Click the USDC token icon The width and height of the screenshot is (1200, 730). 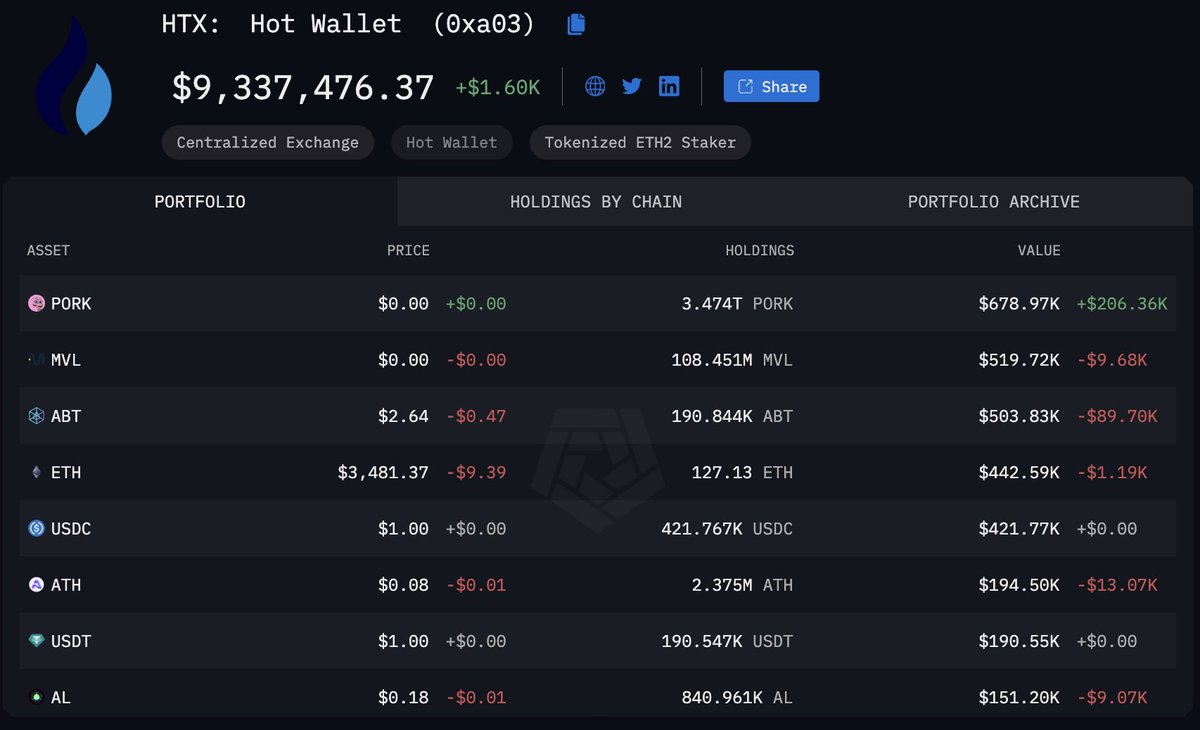pos(37,528)
